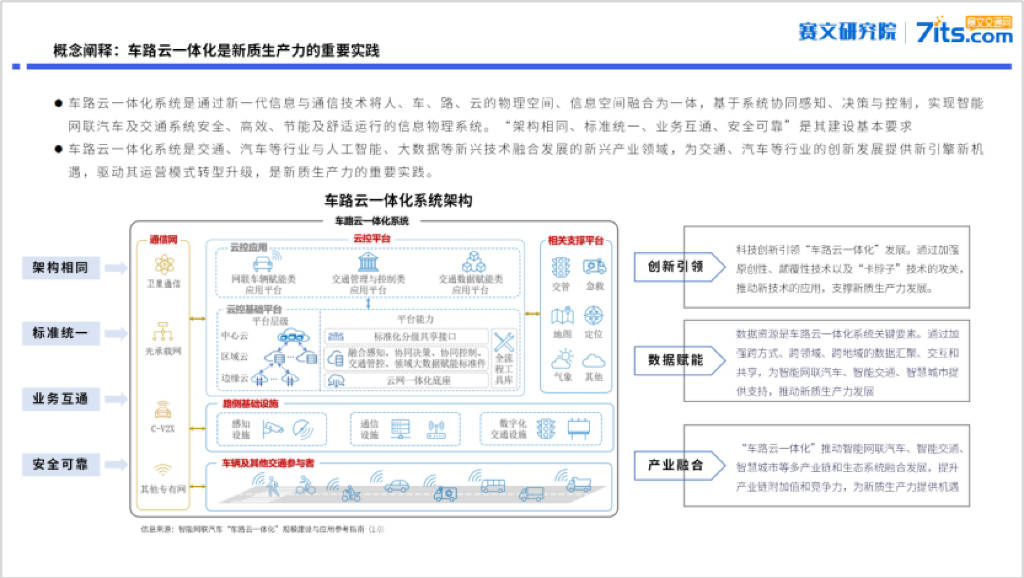Viewport: 1024px width, 578px height.
Task: Click the 交通数据赋能类 cubes icon
Action: (473, 262)
